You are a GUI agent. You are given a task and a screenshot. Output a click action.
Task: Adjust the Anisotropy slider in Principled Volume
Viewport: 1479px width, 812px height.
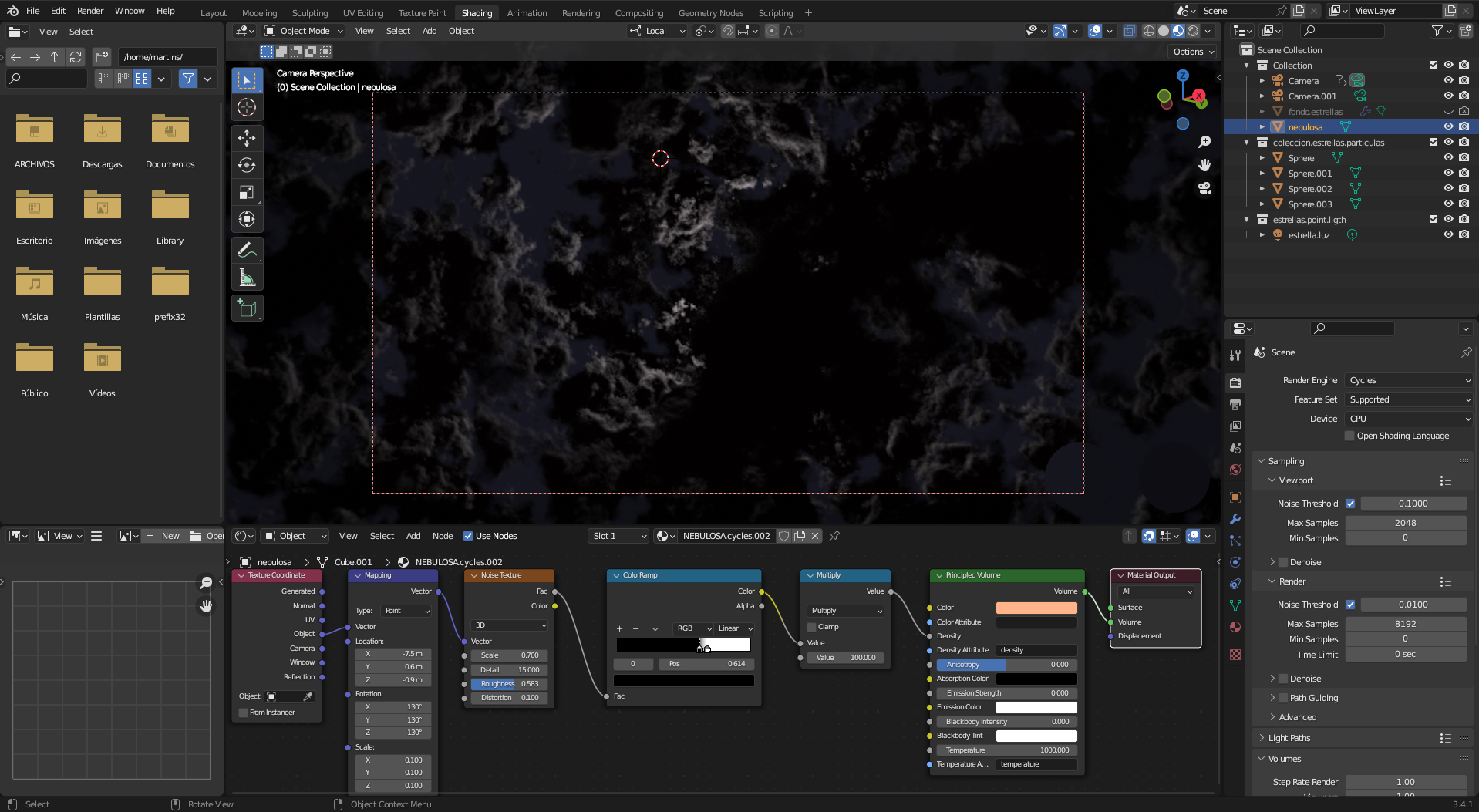[x=1006, y=665]
